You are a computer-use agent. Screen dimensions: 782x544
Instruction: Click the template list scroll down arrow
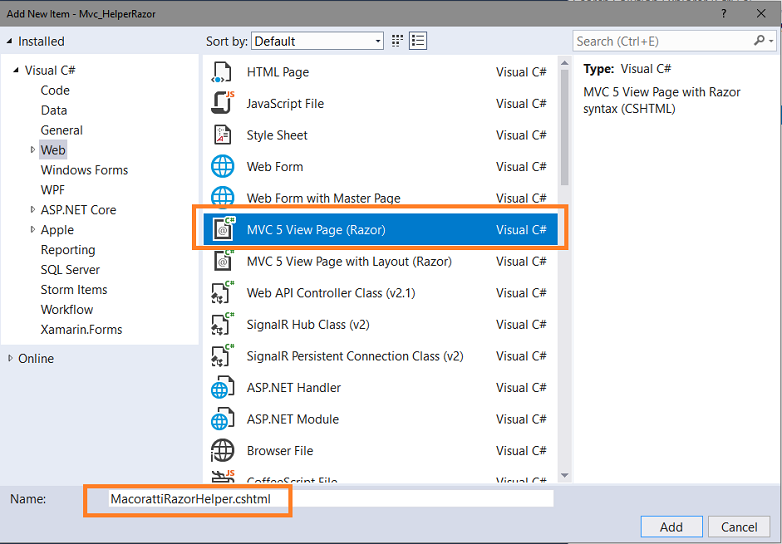point(565,475)
